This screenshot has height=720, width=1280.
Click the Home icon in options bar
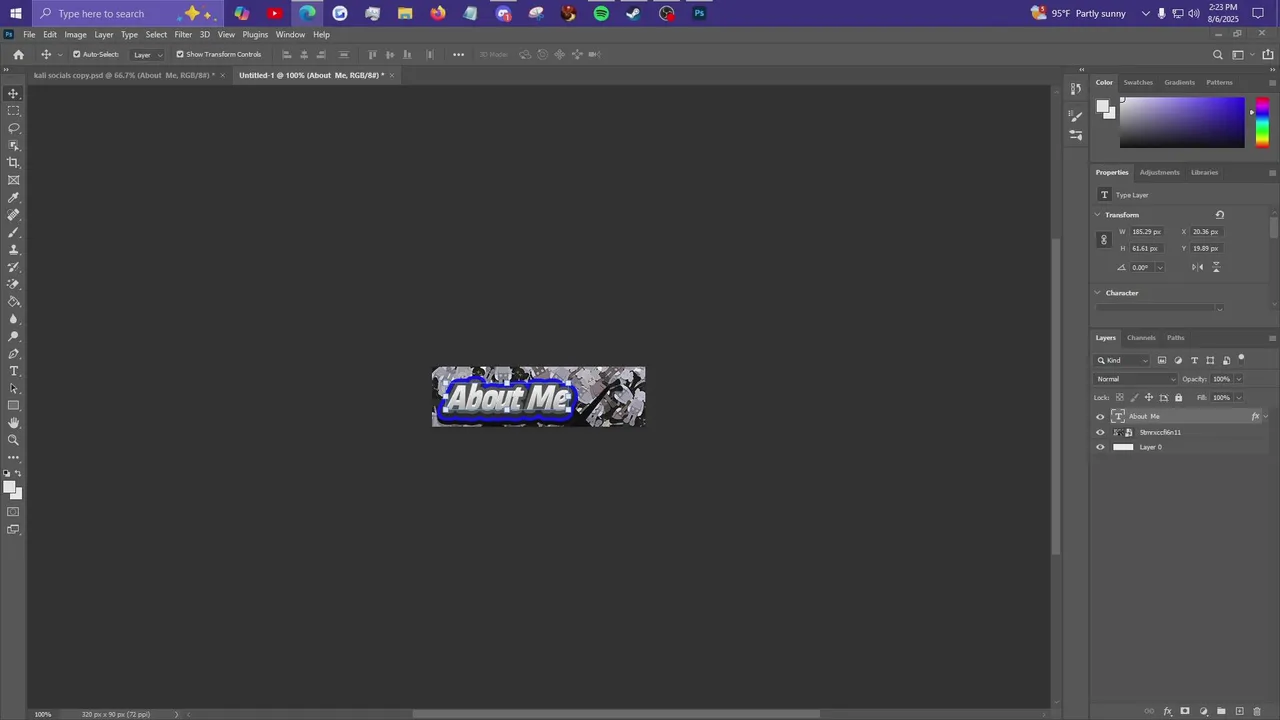[18, 54]
